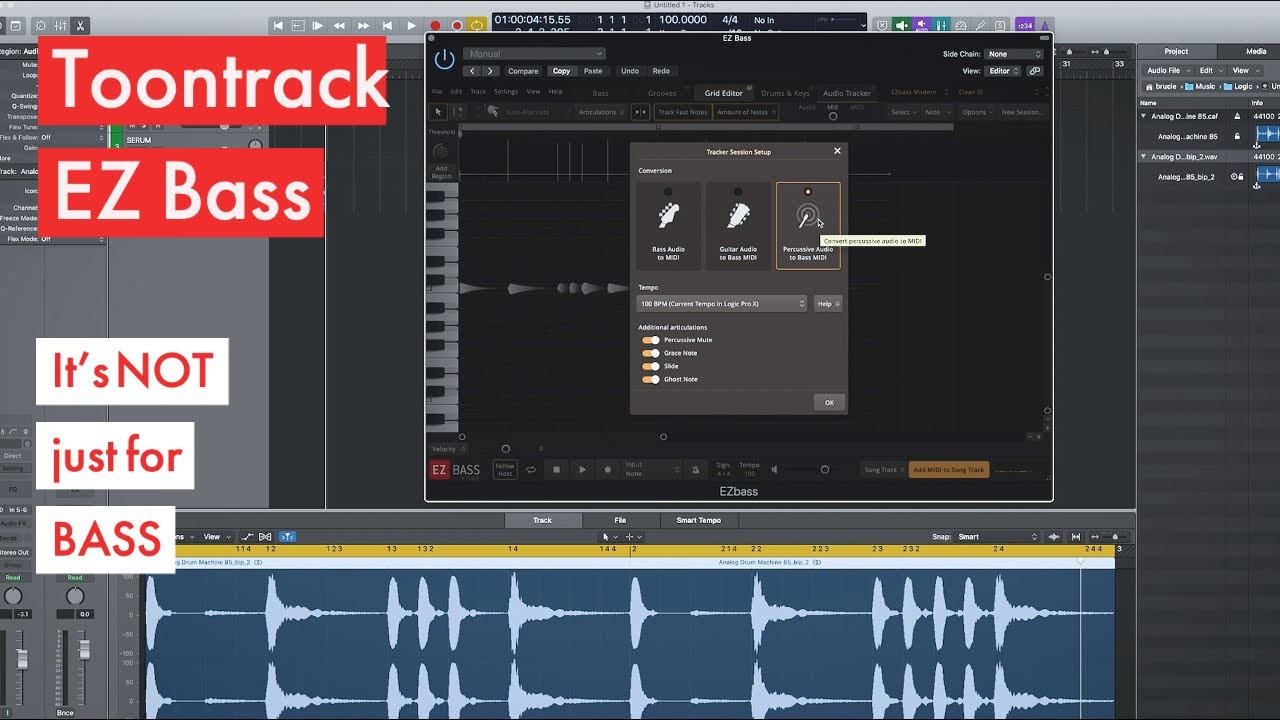Toggle Follow Host in EZ Bass
The height and width of the screenshot is (720, 1280).
coord(505,469)
